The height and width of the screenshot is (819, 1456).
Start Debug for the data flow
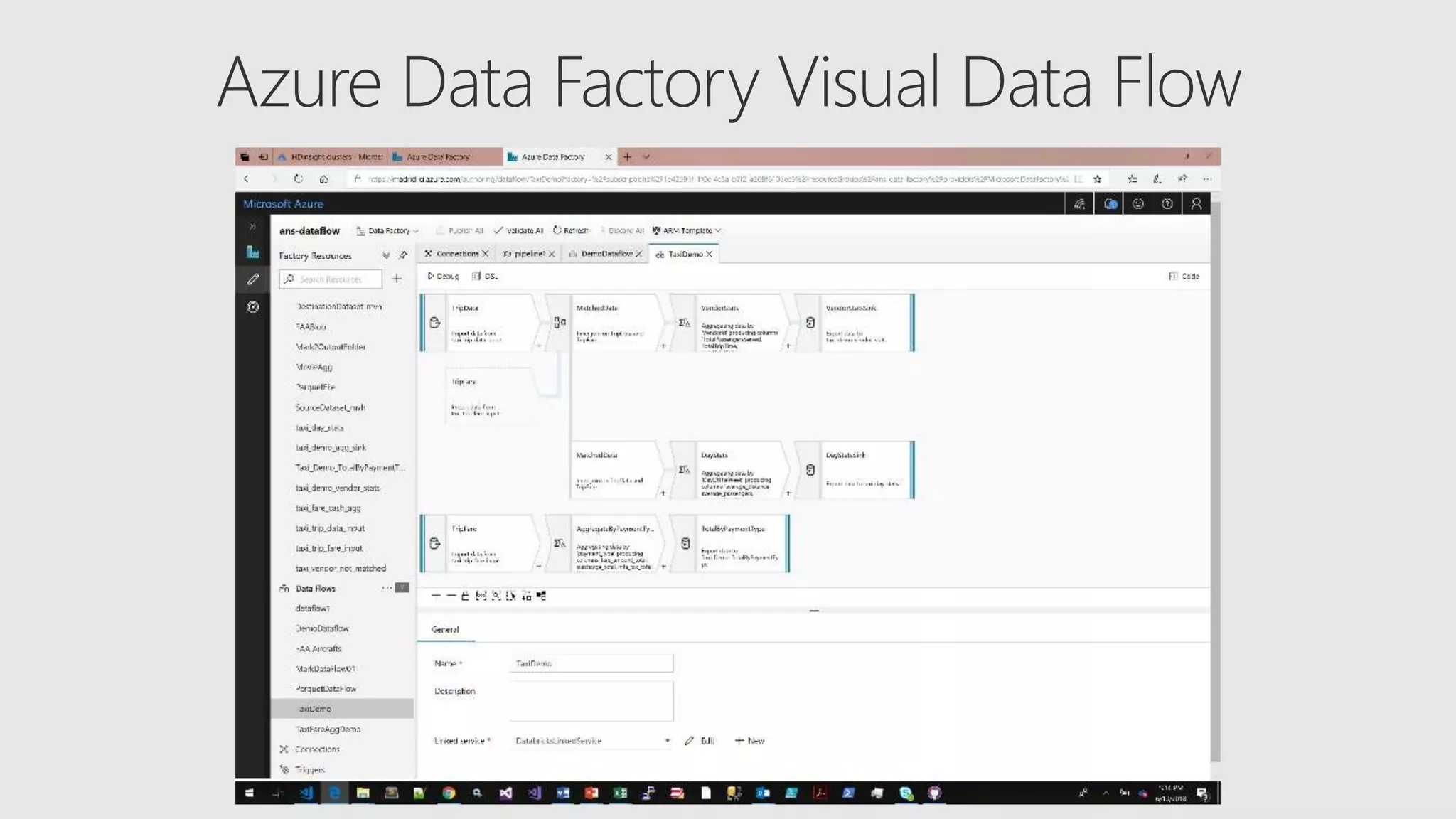tap(443, 276)
